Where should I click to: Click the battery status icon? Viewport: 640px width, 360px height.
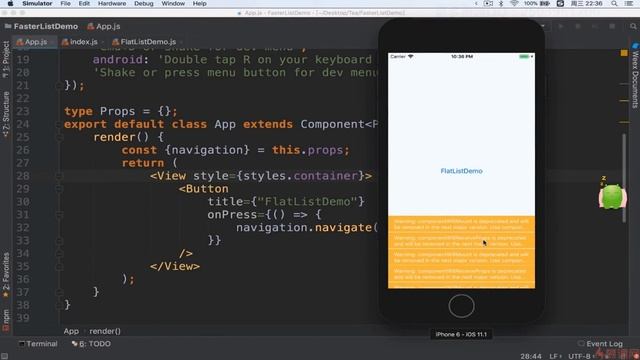(544, 3)
